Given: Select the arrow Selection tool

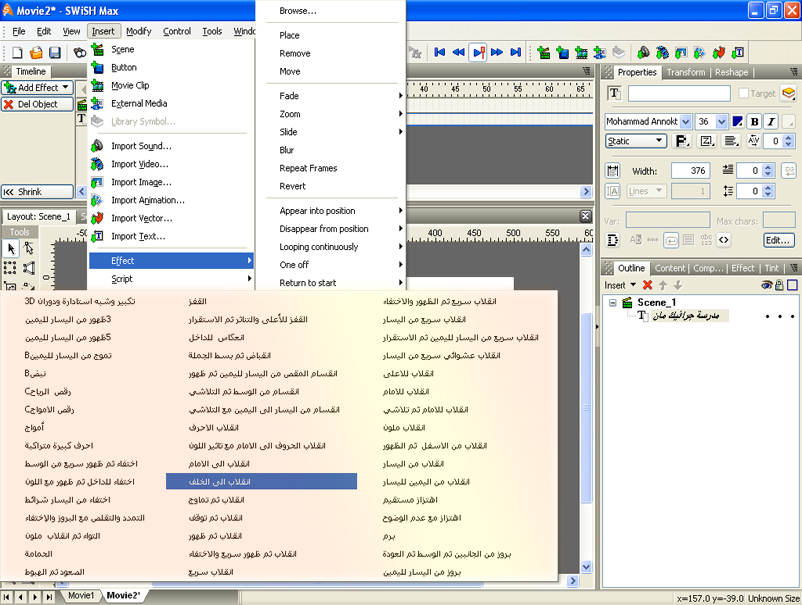Looking at the screenshot, I should click(x=11, y=249).
